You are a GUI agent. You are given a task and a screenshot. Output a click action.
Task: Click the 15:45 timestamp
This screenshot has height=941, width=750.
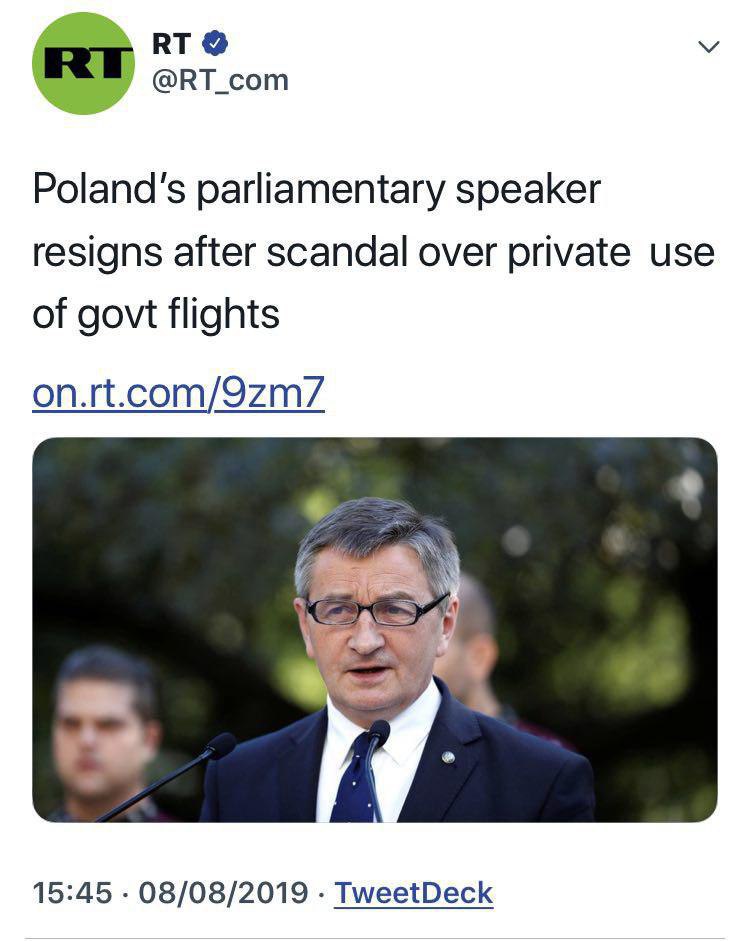(72, 891)
